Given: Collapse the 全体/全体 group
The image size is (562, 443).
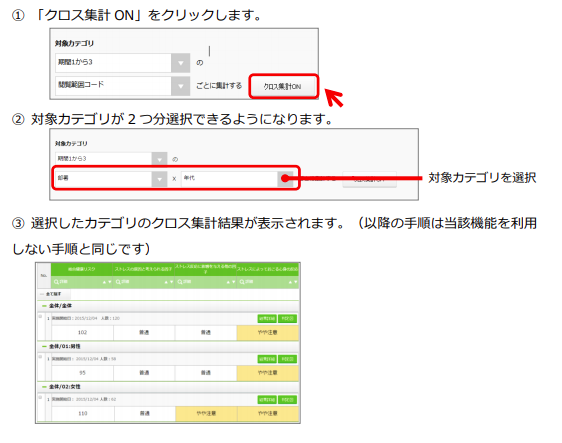Looking at the screenshot, I should (x=44, y=306).
